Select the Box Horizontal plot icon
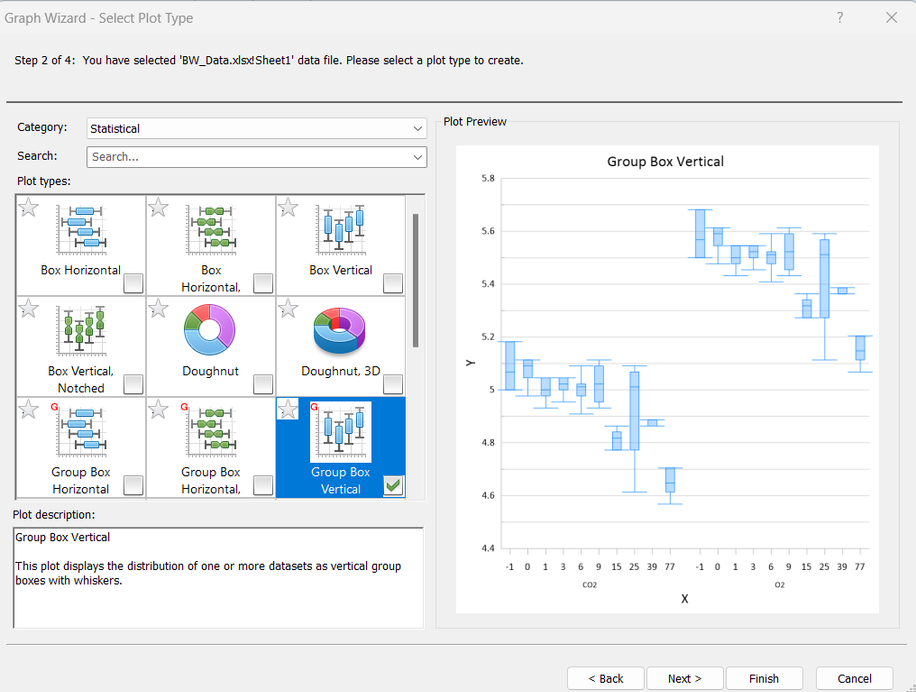The height and width of the screenshot is (692, 916). (81, 229)
